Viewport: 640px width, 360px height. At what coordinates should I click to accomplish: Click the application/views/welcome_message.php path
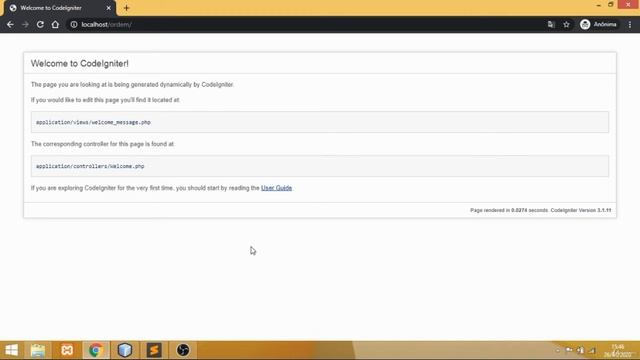click(93, 122)
